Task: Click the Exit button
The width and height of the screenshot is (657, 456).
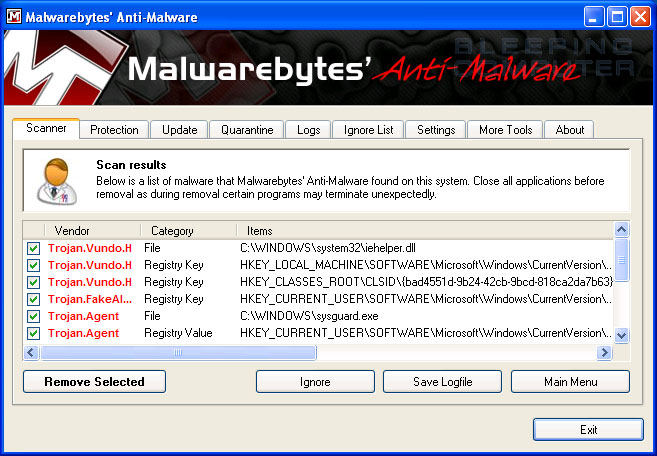Action: [x=588, y=430]
